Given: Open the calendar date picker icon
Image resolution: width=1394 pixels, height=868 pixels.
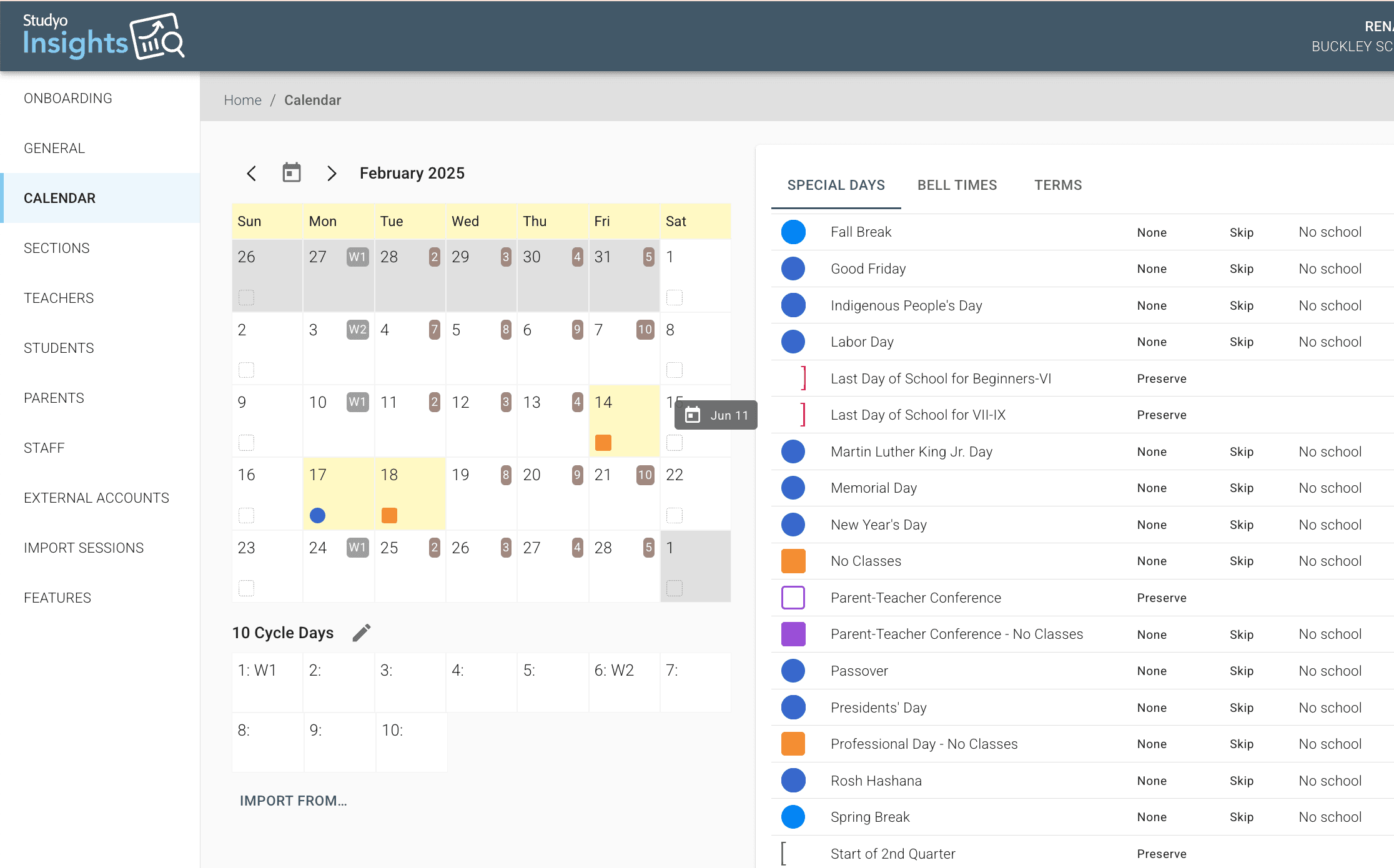Looking at the screenshot, I should tap(292, 173).
